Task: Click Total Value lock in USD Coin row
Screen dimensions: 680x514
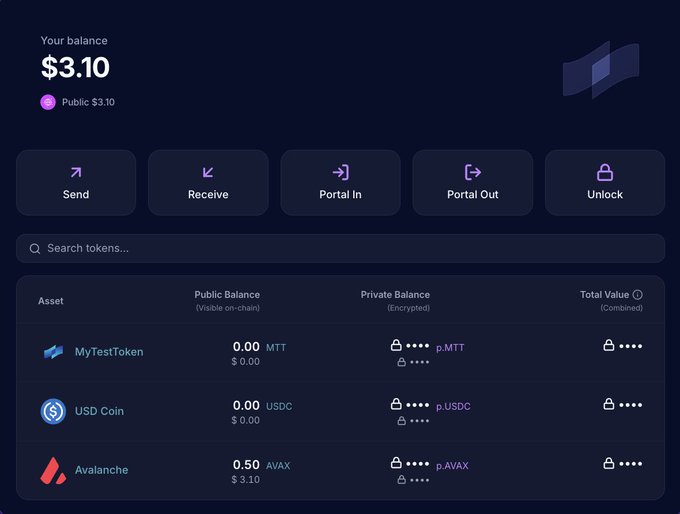Action: coord(609,404)
